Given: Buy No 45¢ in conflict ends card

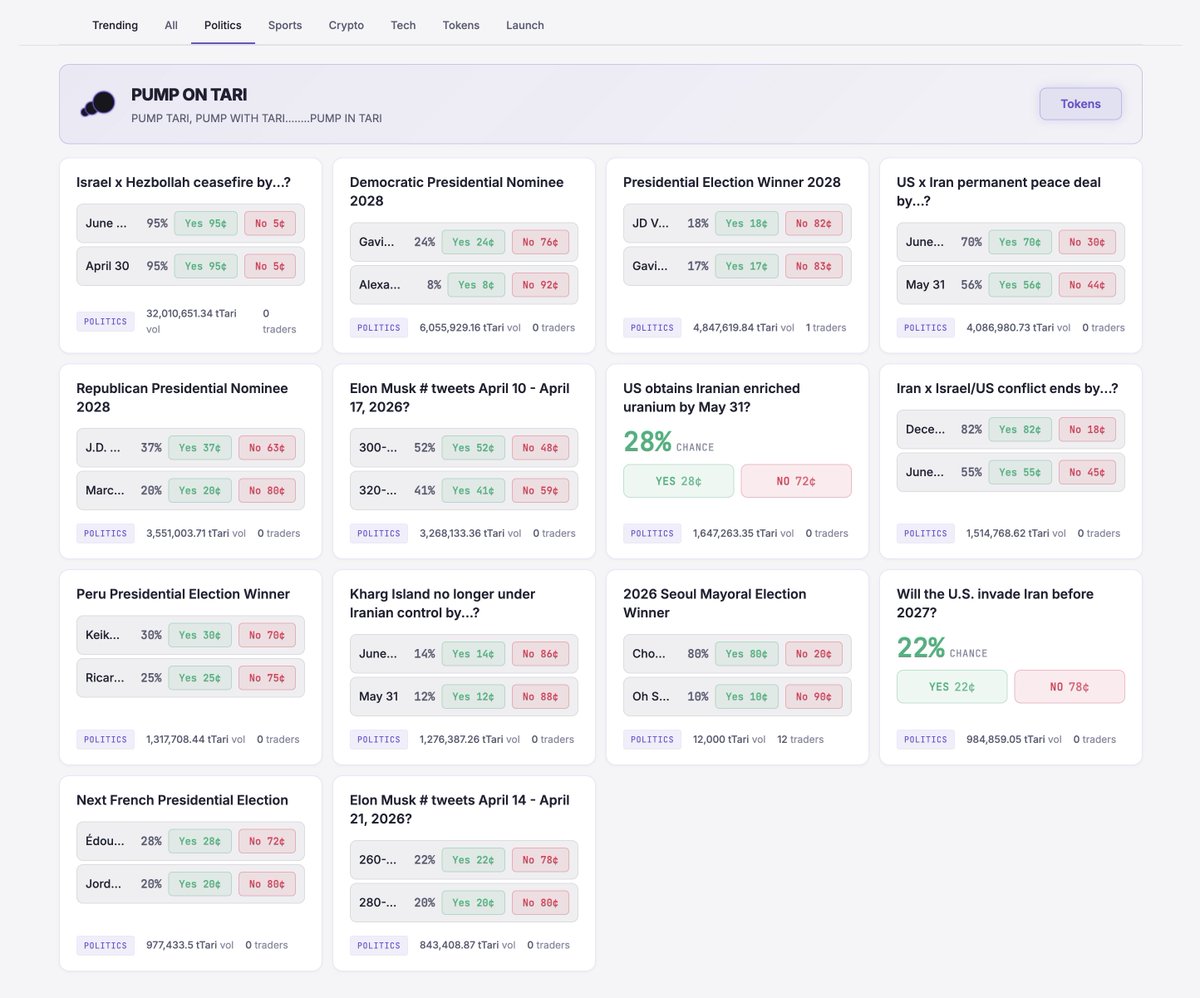Looking at the screenshot, I should pos(1087,473).
